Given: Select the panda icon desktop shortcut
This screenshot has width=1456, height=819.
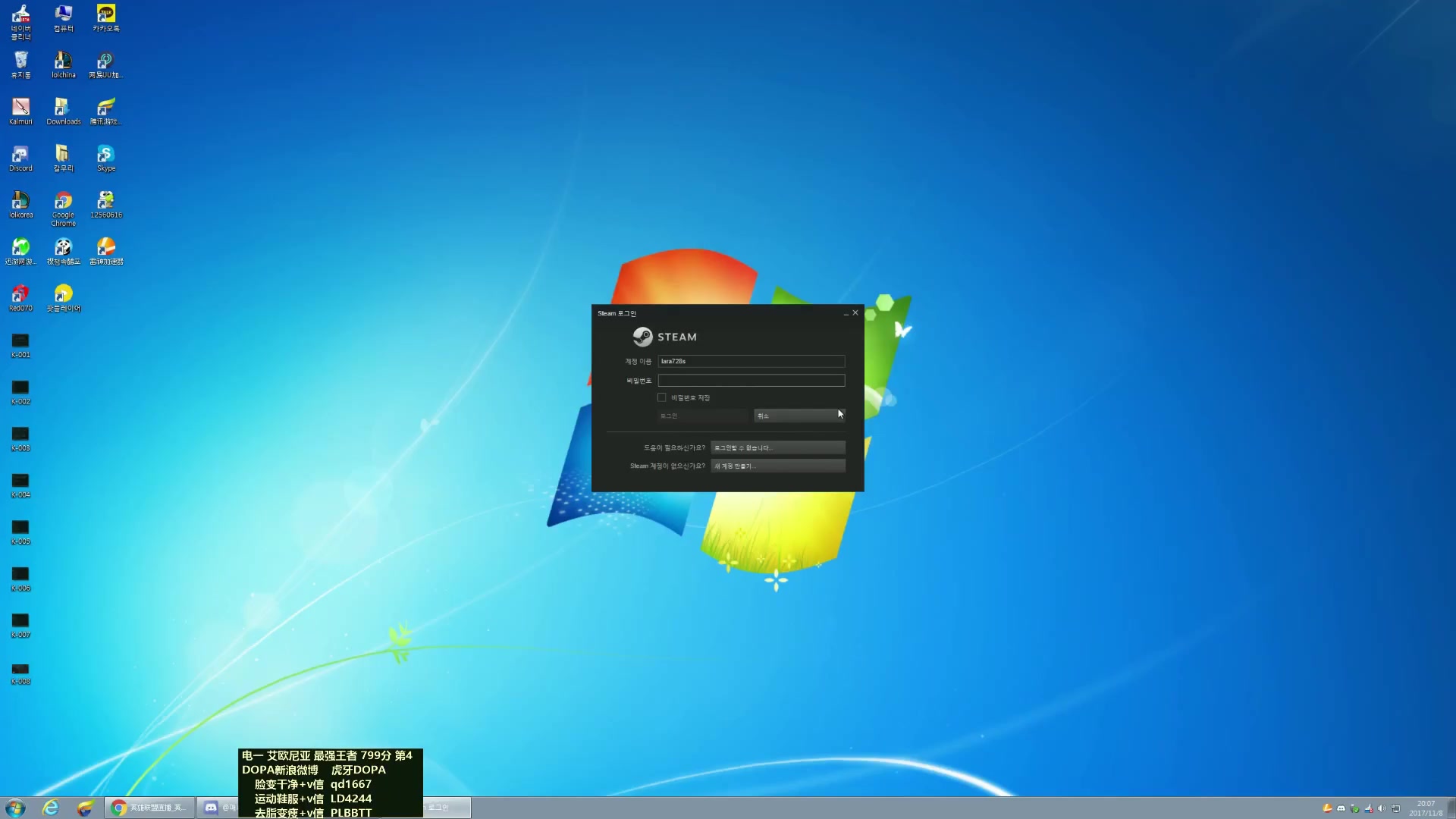Looking at the screenshot, I should [64, 252].
